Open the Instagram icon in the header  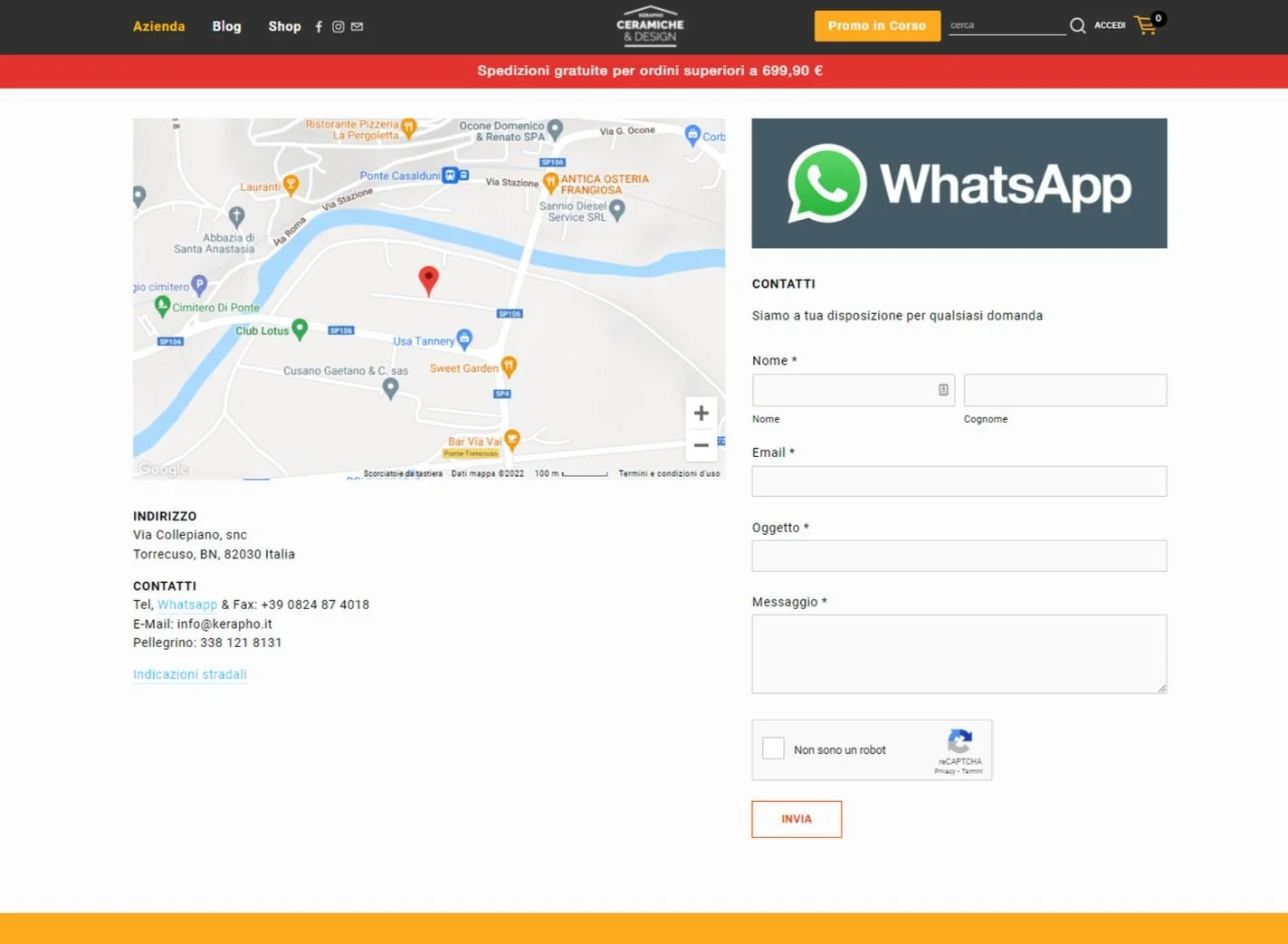pos(338,27)
